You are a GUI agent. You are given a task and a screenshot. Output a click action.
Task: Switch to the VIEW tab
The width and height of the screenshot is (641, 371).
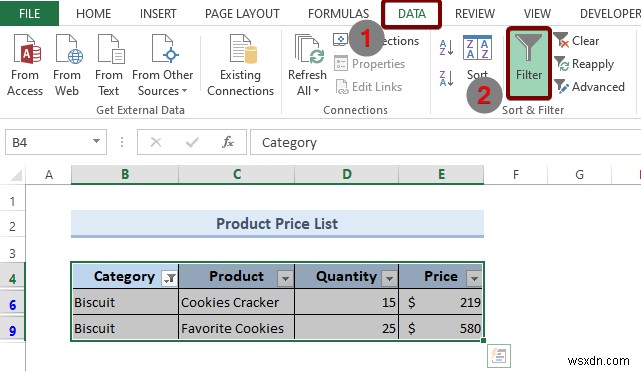pyautogui.click(x=537, y=13)
